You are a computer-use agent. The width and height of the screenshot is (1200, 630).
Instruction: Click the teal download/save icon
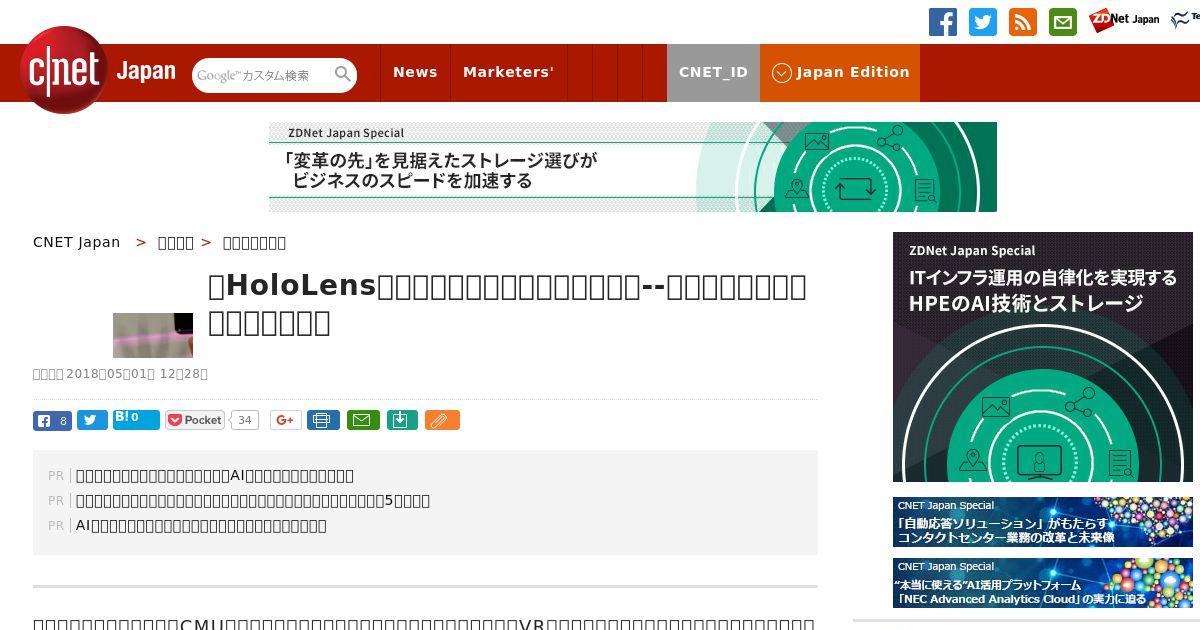click(x=401, y=420)
